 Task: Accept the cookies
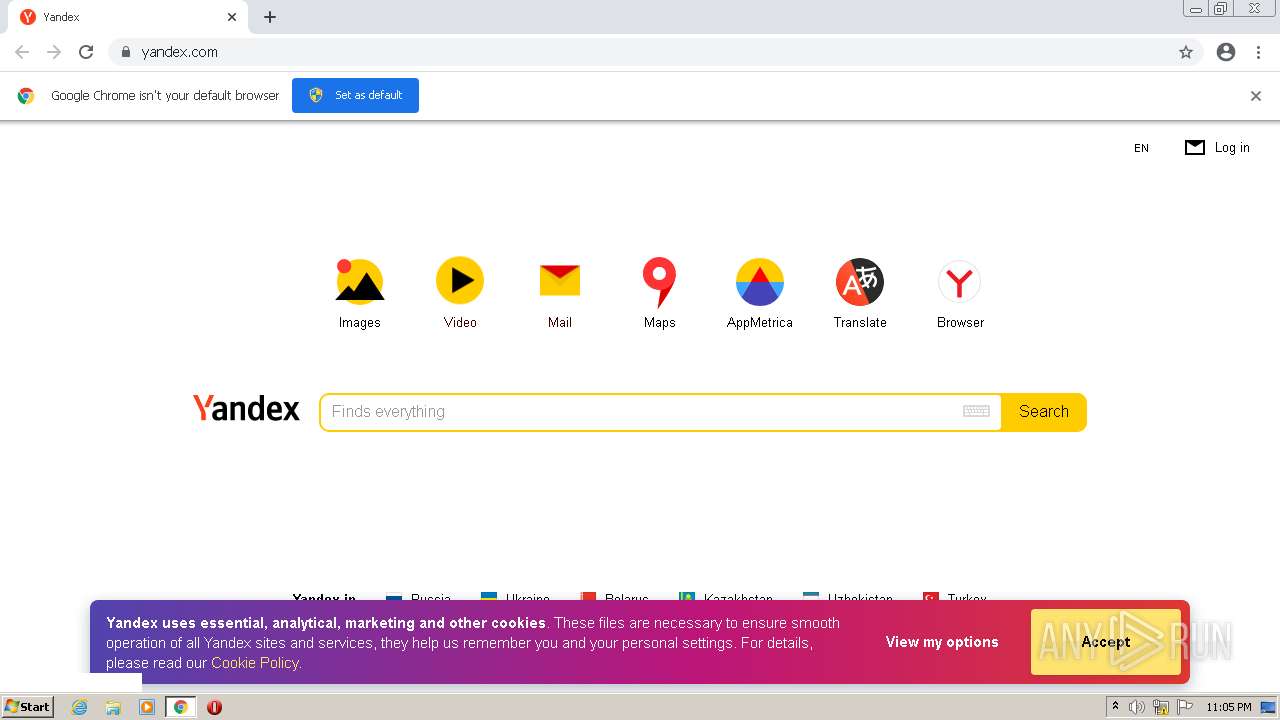[1106, 642]
